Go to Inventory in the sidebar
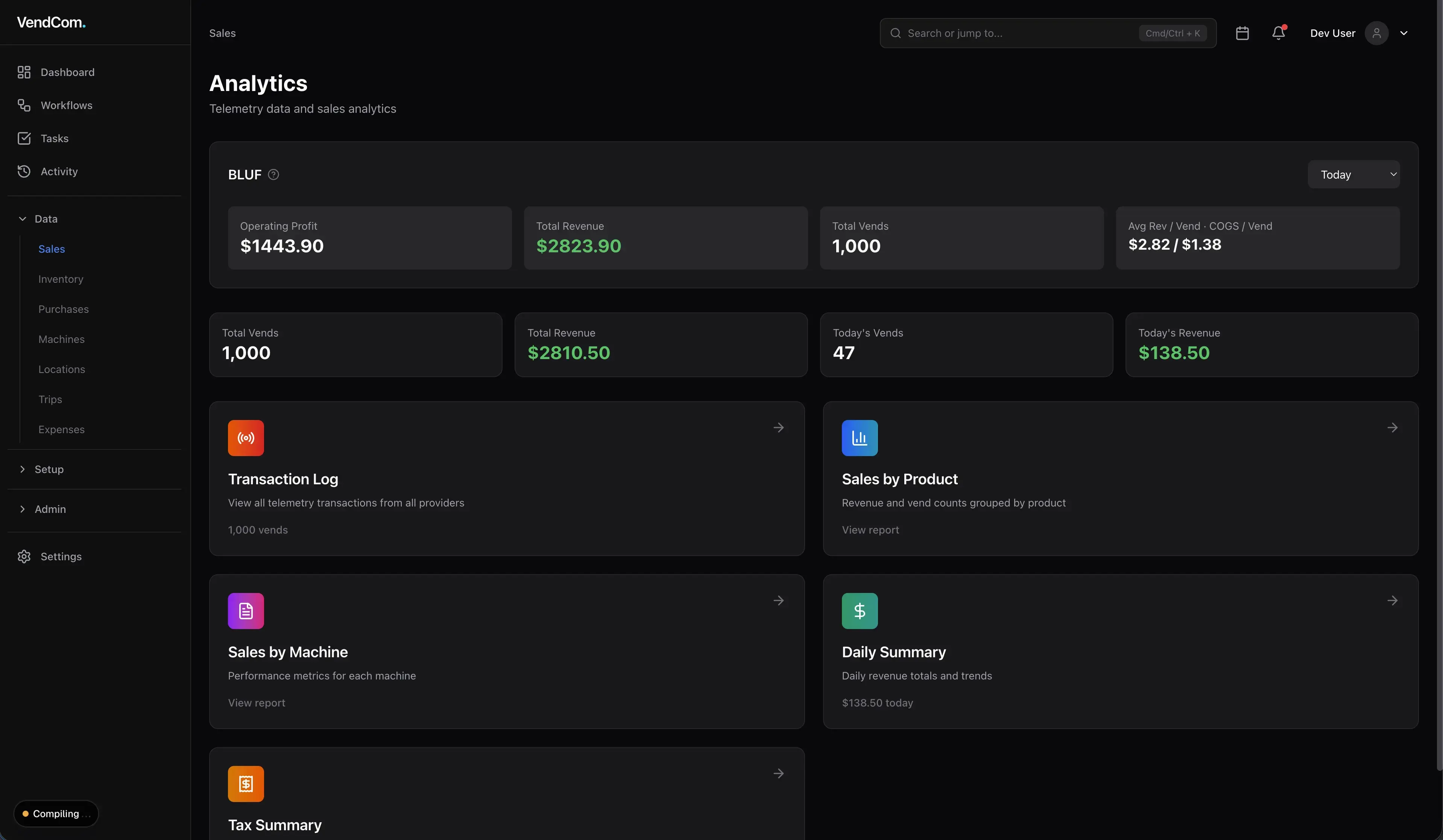The image size is (1443, 840). click(61, 279)
